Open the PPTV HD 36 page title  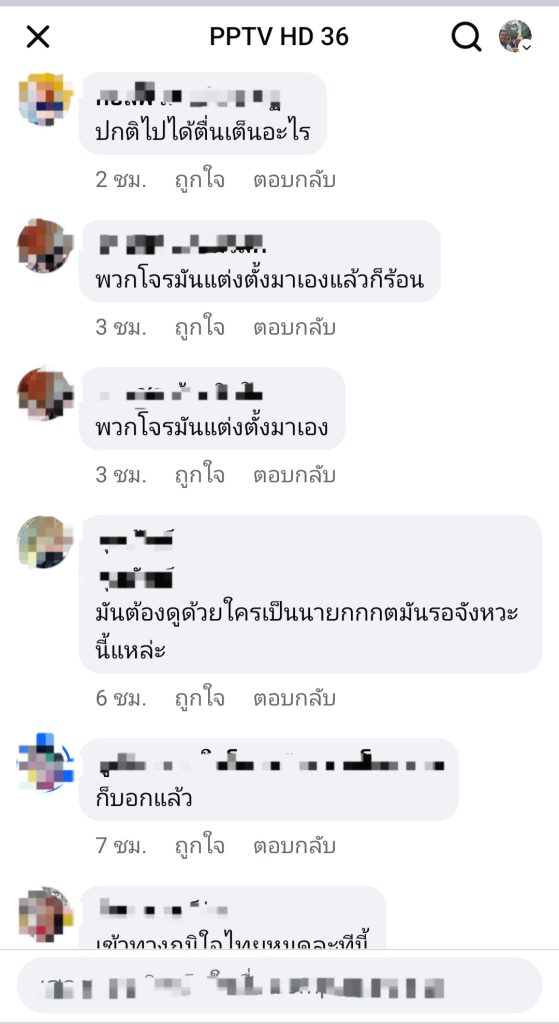click(x=279, y=37)
